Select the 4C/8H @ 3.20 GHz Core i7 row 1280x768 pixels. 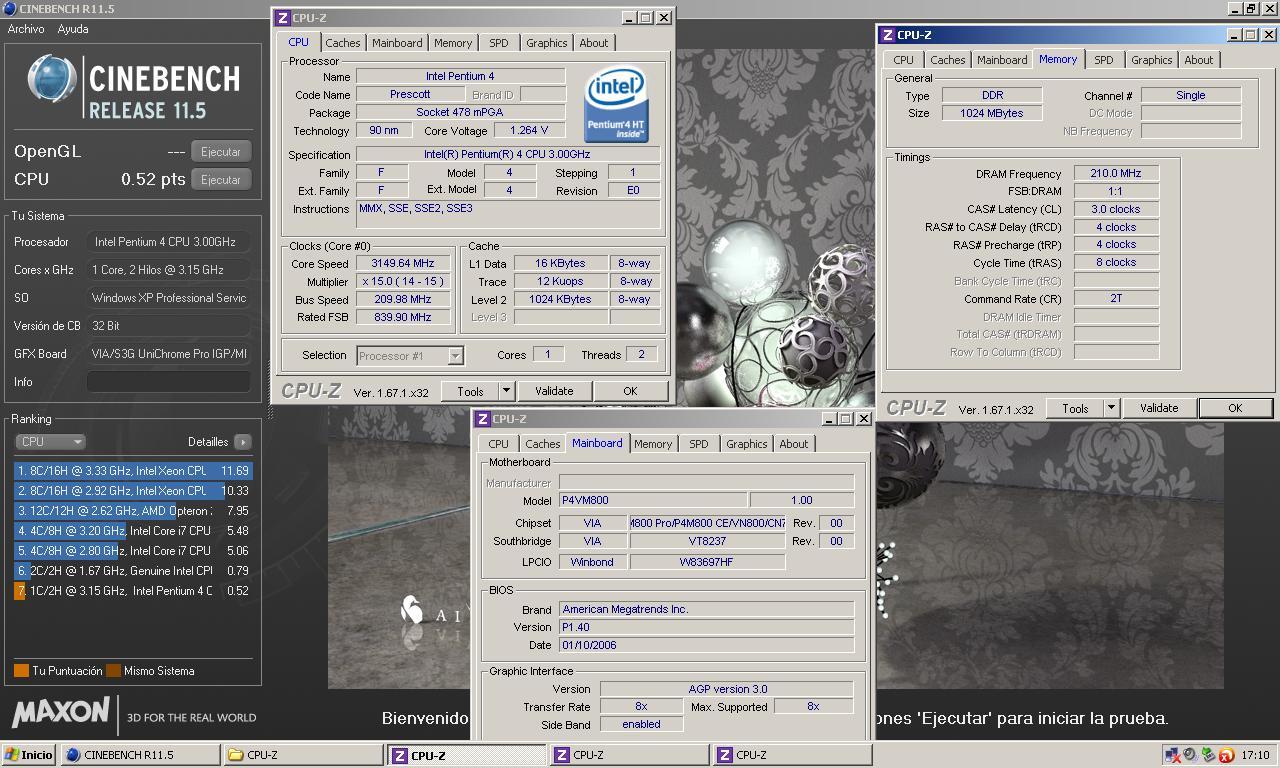pos(133,530)
